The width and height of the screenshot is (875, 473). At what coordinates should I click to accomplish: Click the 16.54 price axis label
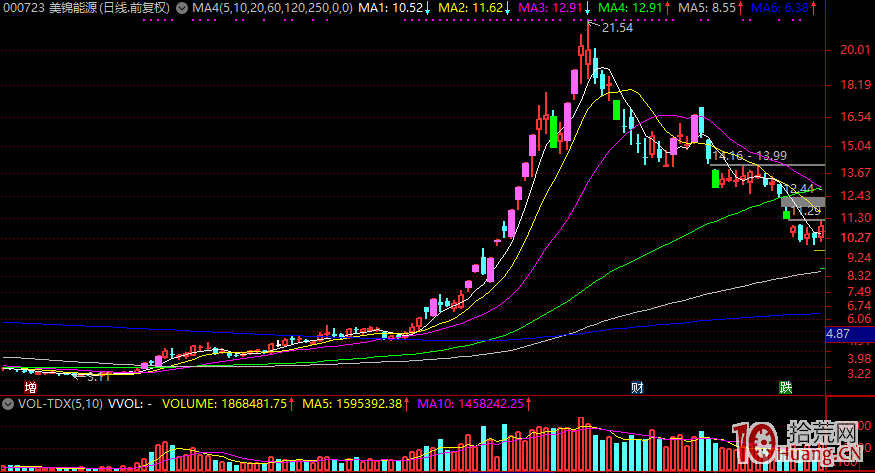(x=855, y=117)
